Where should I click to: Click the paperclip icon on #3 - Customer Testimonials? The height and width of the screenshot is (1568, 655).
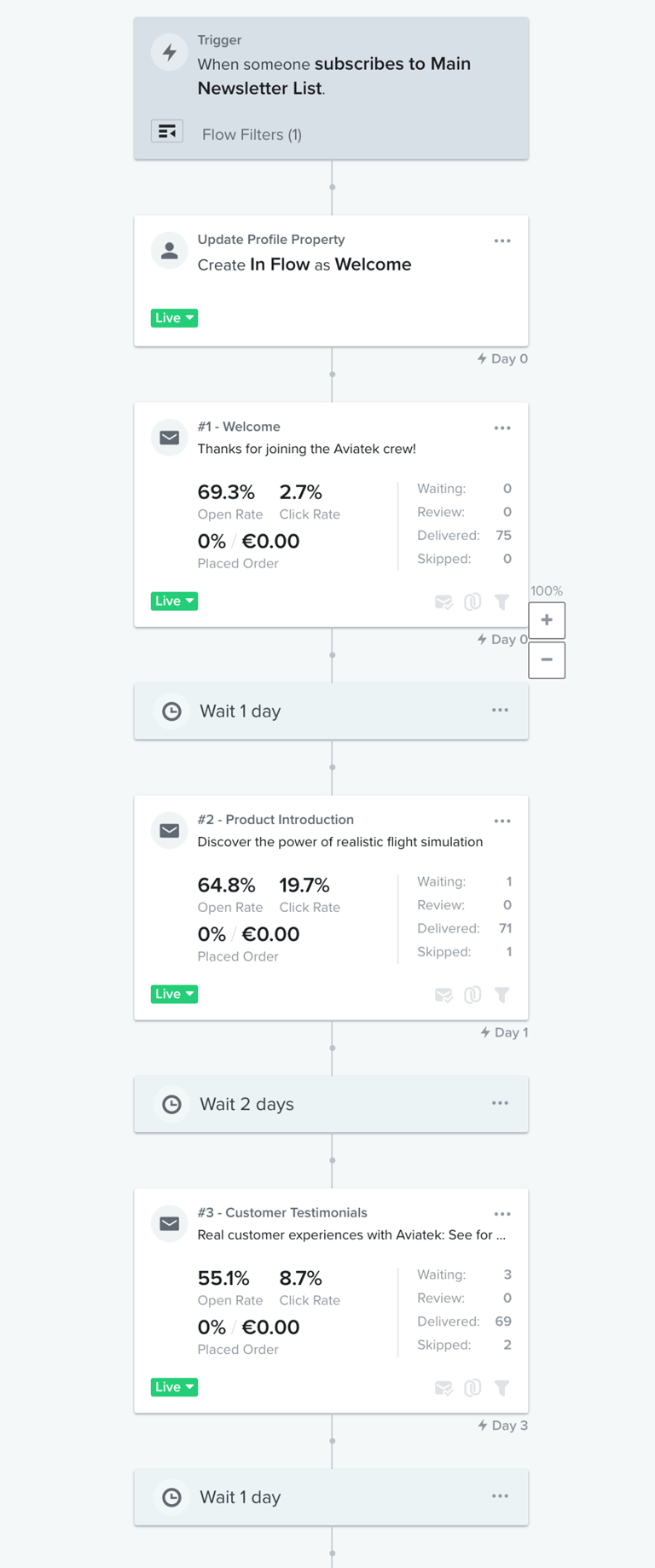point(472,1388)
